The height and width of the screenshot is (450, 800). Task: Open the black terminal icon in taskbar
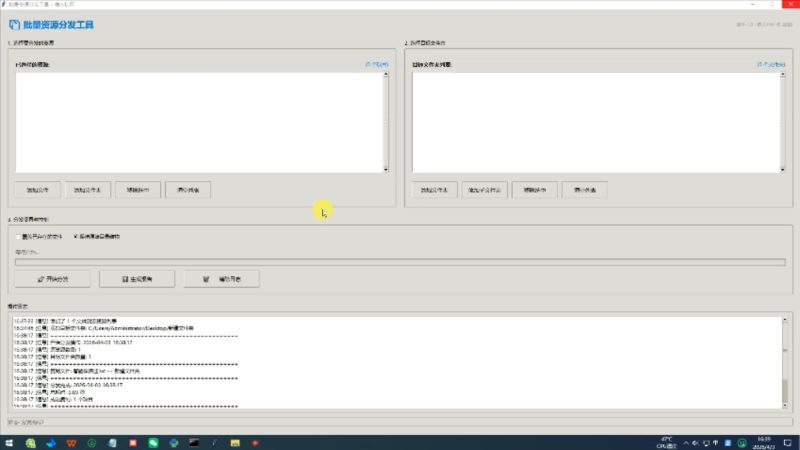pyautogui.click(x=195, y=442)
